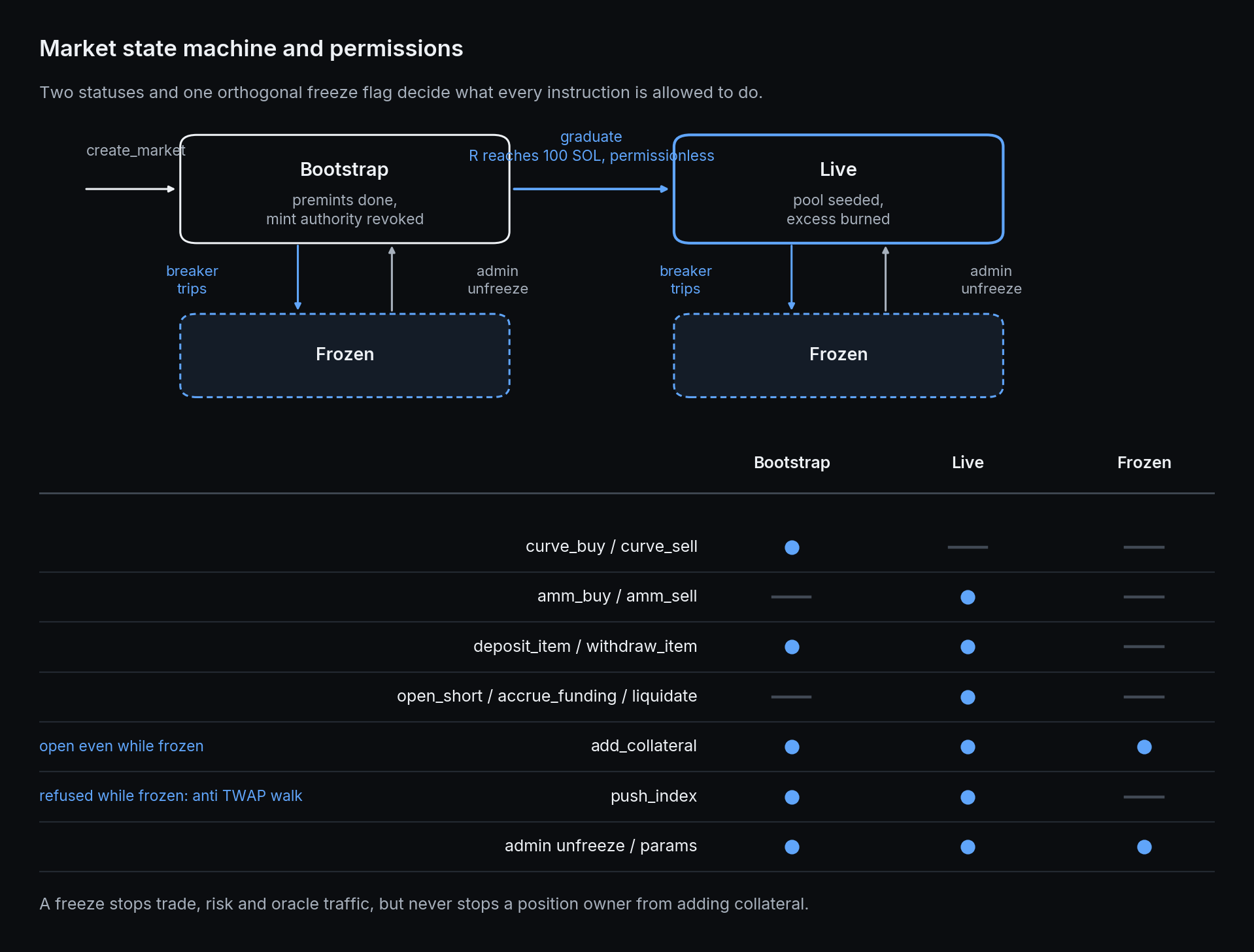The width and height of the screenshot is (1254, 952).
Task: Click 'refused while frozen: anti TWAP walk' note
Action: pyautogui.click(x=171, y=796)
